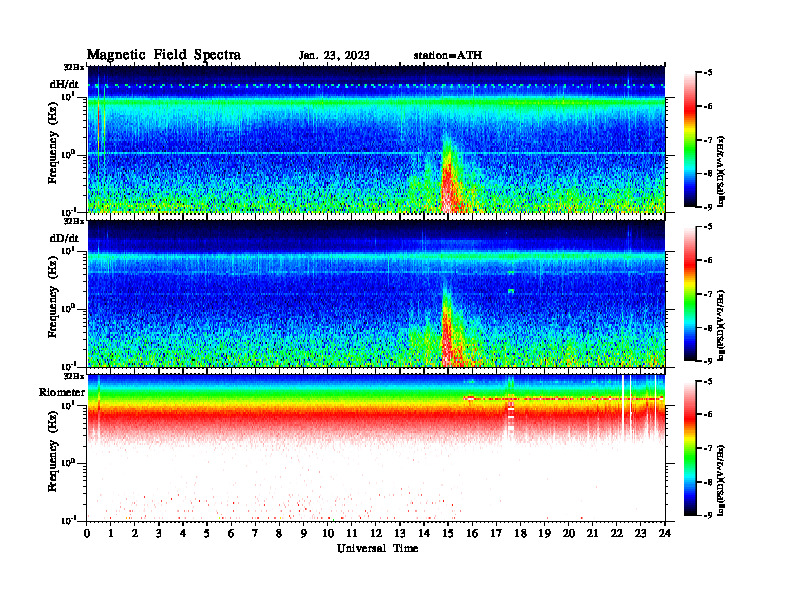Screen dimensions: 792x612
Task: Click the color bar beside the Riometer panel
Action: pyautogui.click(x=690, y=448)
